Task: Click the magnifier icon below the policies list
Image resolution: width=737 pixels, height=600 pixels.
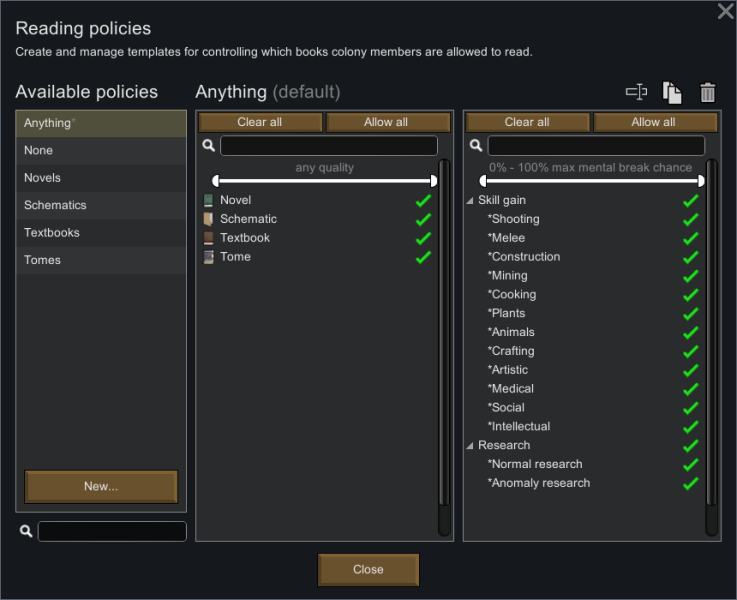Action: (x=26, y=531)
